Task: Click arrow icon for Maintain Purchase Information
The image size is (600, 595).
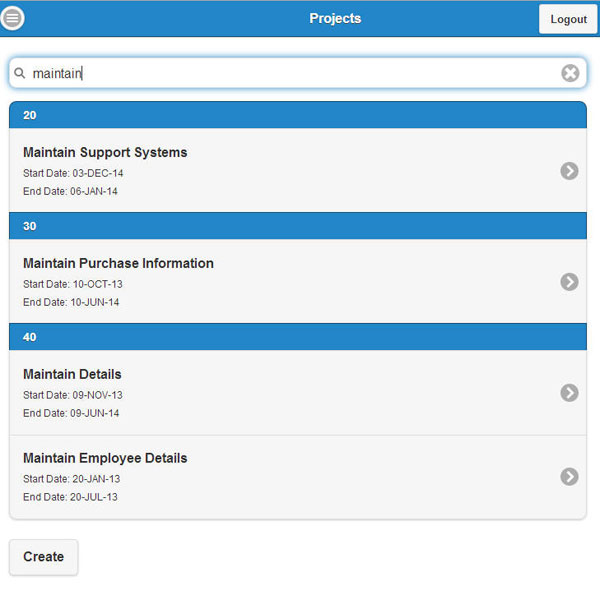Action: coord(569,282)
